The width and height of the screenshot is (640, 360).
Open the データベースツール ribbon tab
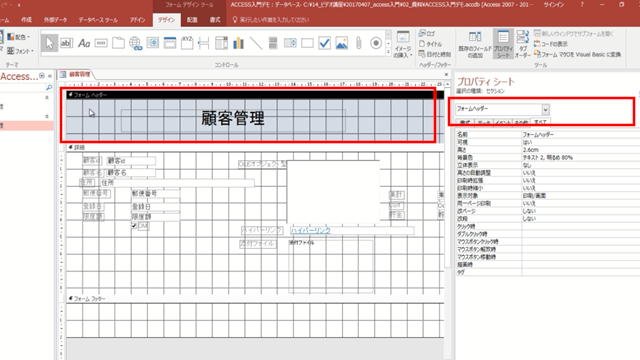98,20
